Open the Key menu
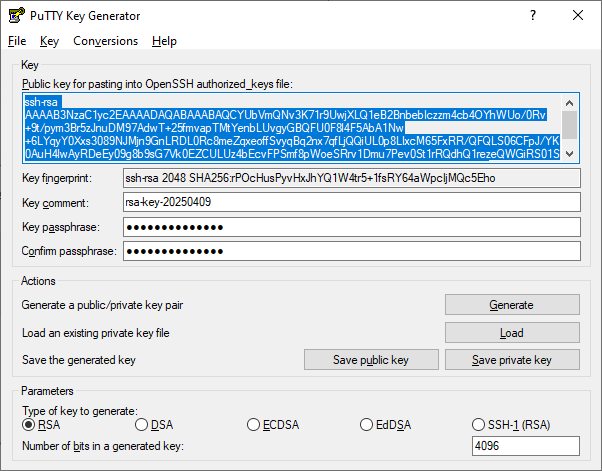 pos(50,41)
